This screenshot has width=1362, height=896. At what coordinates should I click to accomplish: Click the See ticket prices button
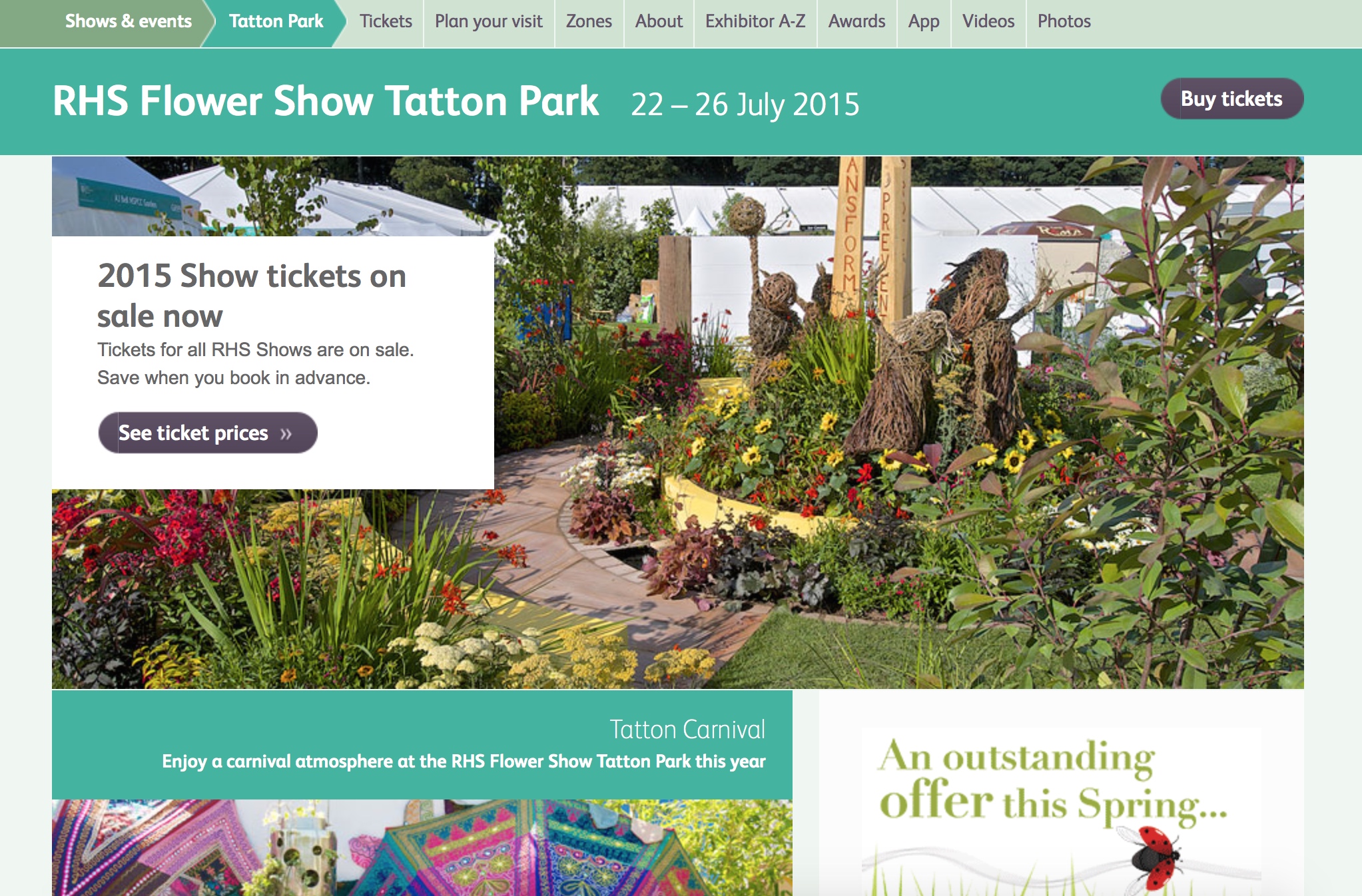tap(208, 433)
